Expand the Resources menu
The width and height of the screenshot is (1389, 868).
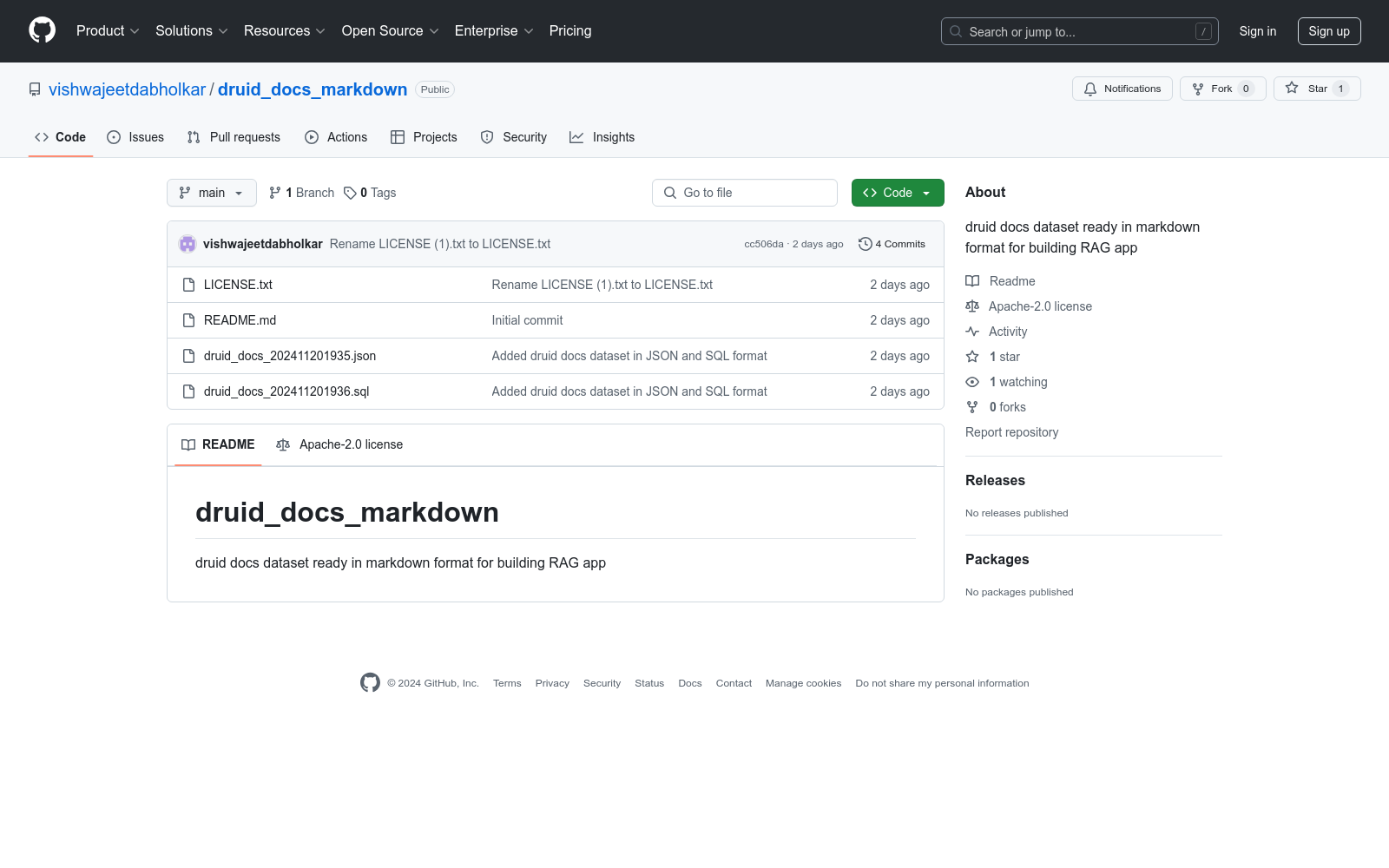pyautogui.click(x=285, y=30)
